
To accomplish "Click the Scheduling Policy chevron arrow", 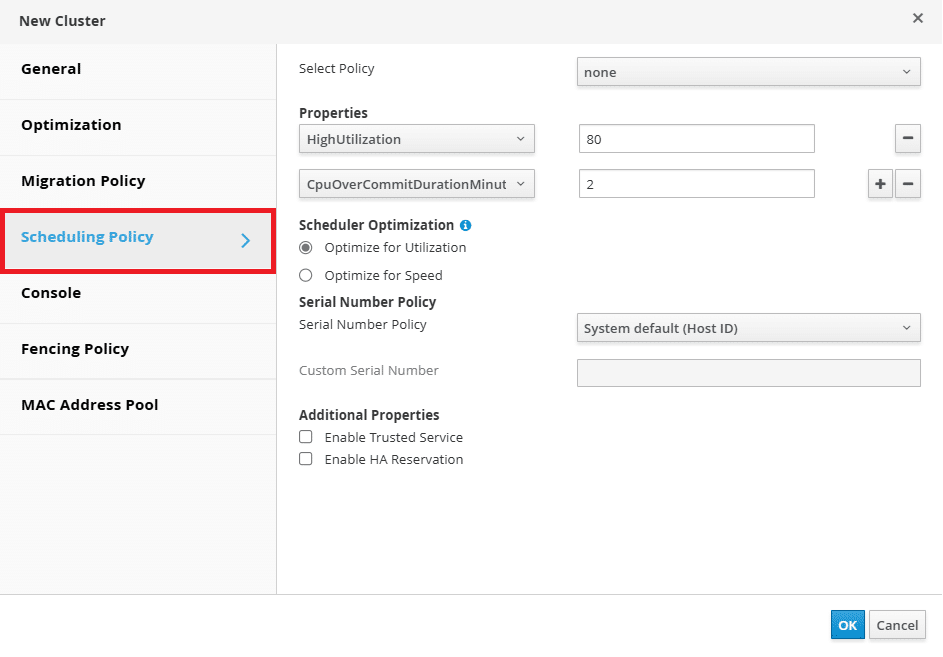I will pyautogui.click(x=245, y=241).
